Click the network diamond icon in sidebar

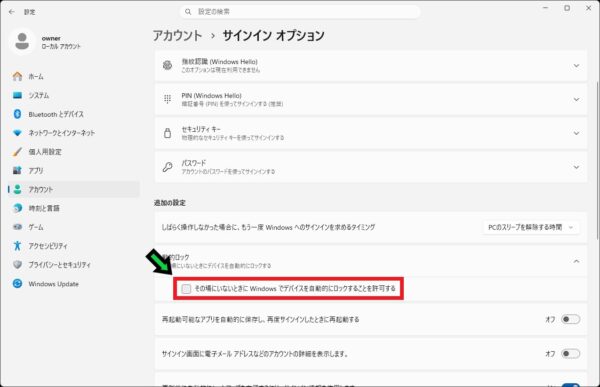[x=17, y=133]
